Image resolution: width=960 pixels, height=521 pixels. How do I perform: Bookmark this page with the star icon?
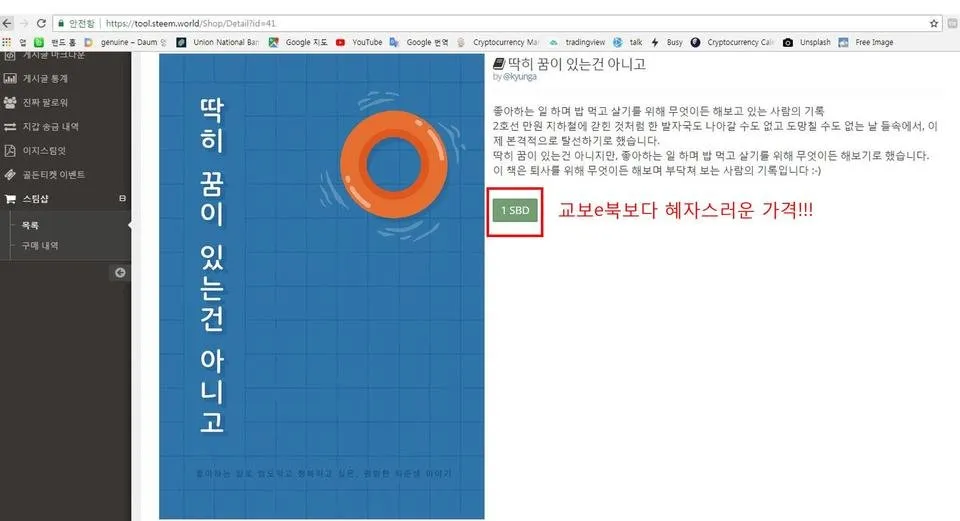click(x=934, y=23)
